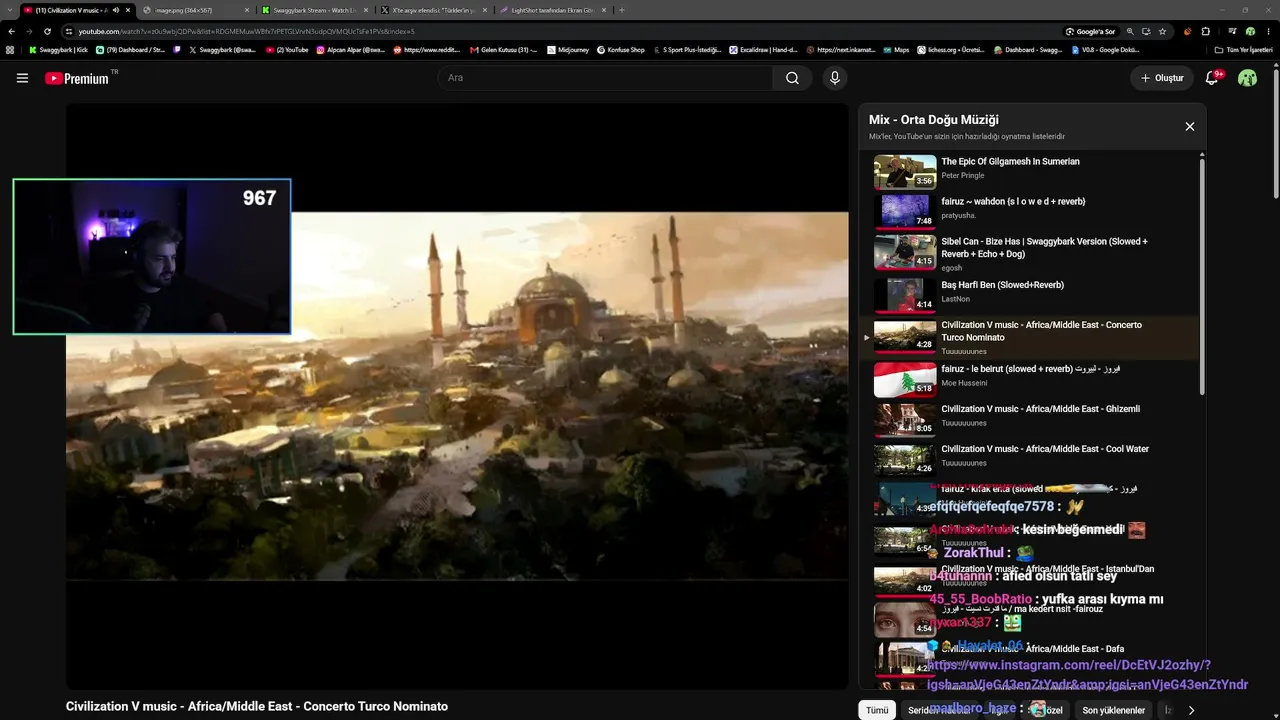This screenshot has width=1280, height=720.
Task: Click the YouTube address bar URL
Action: coord(246,31)
